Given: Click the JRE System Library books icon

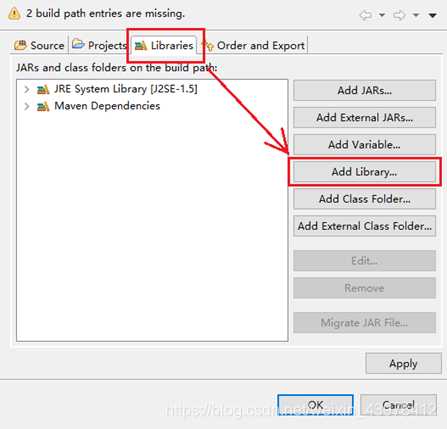Looking at the screenshot, I should coord(43,89).
